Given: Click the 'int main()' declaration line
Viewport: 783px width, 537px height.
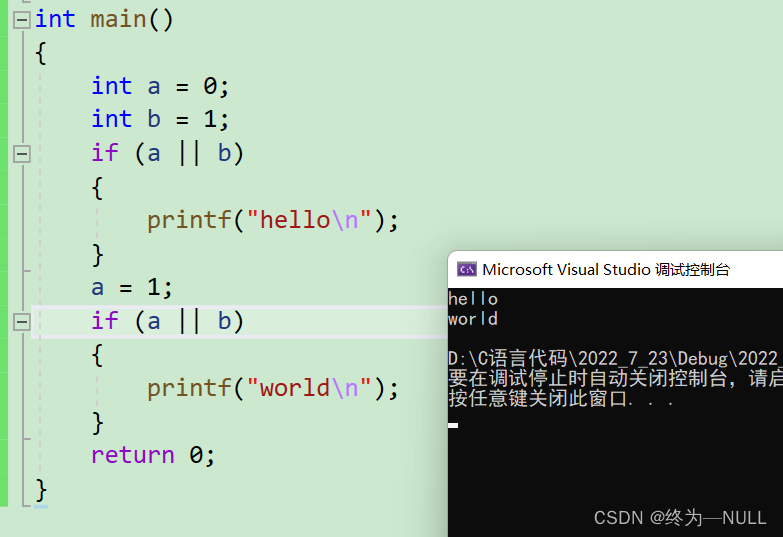Looking at the screenshot, I should tap(104, 20).
